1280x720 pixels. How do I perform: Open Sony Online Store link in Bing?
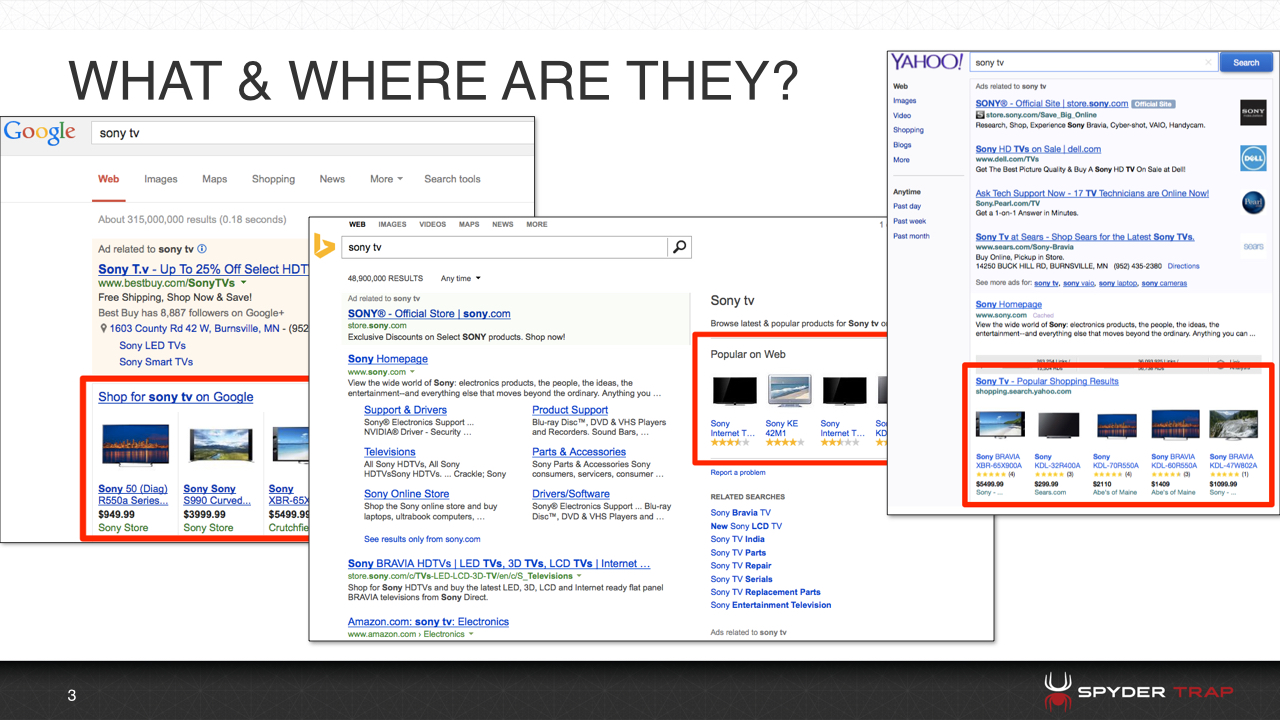tap(407, 494)
